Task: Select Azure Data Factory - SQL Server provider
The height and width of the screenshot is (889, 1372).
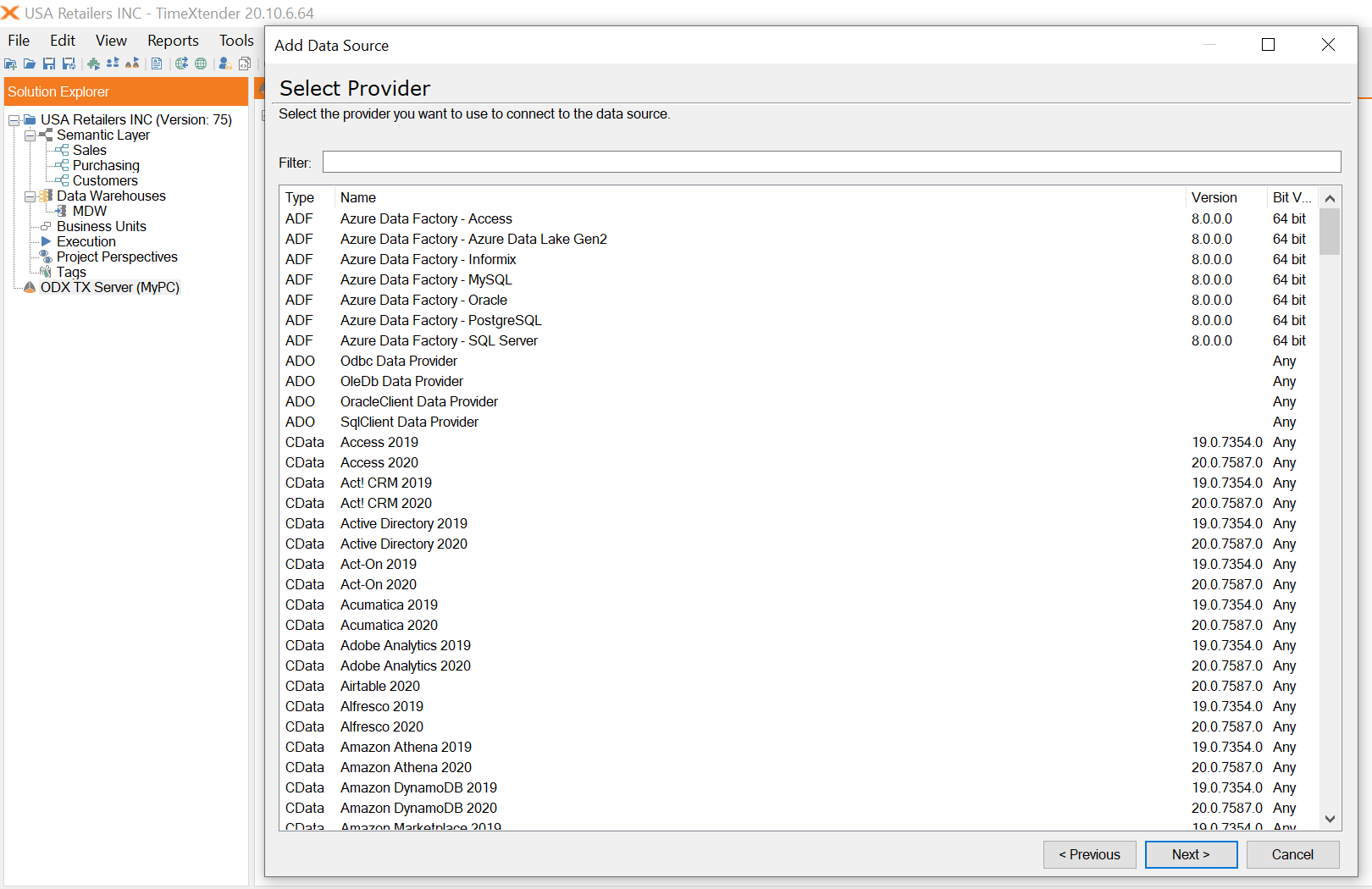Action: 799,340
